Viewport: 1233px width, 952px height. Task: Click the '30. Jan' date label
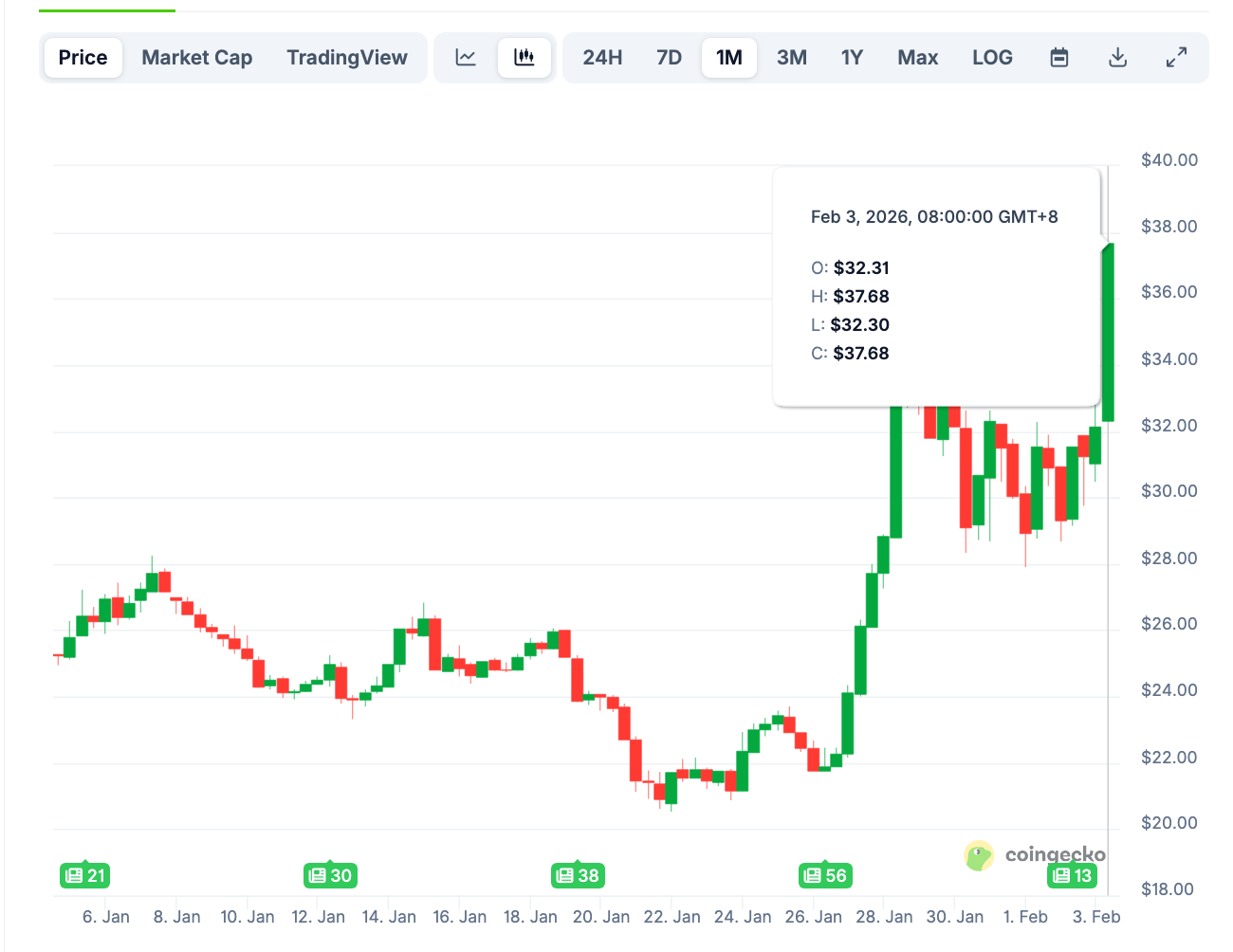(955, 917)
